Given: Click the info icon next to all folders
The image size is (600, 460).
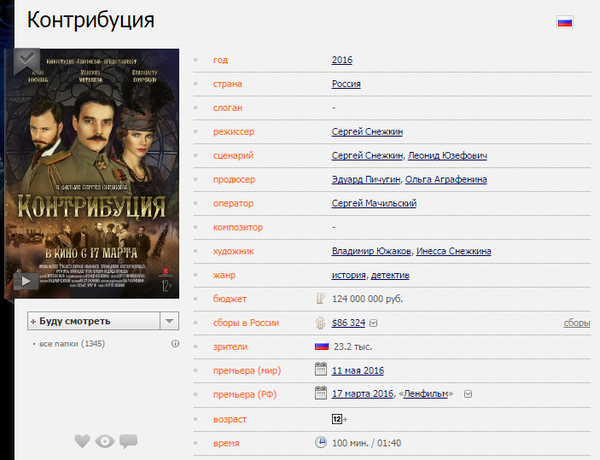Looking at the screenshot, I should (175, 344).
